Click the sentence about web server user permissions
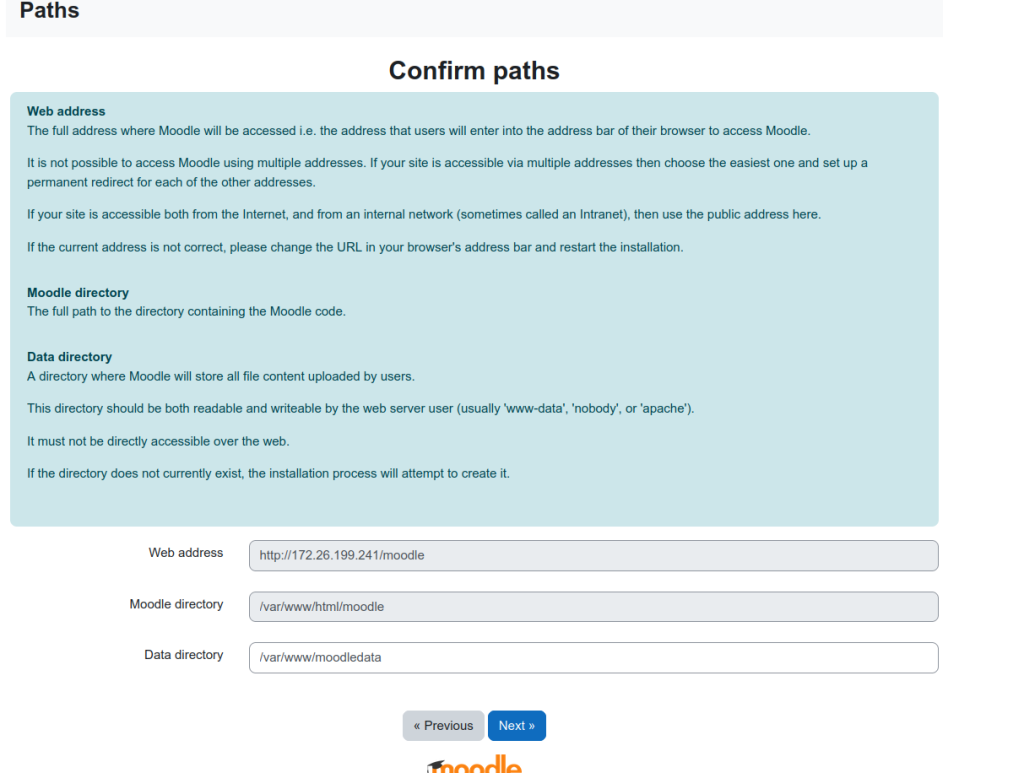Viewport: 1024px width, 773px height. click(x=360, y=409)
